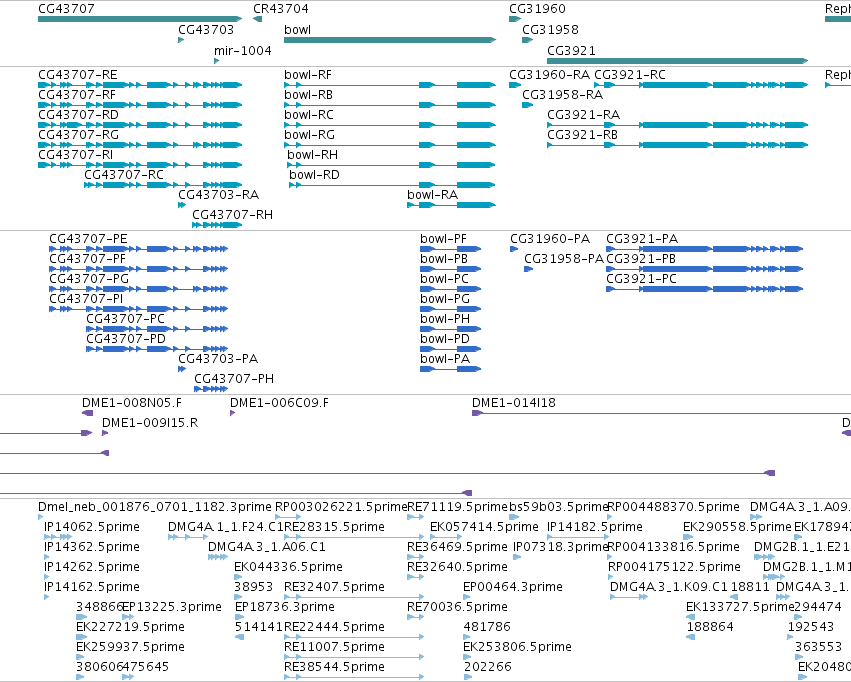The image size is (851, 682).
Task: Click transcript CG3921-RC label
Action: pyautogui.click(x=630, y=75)
